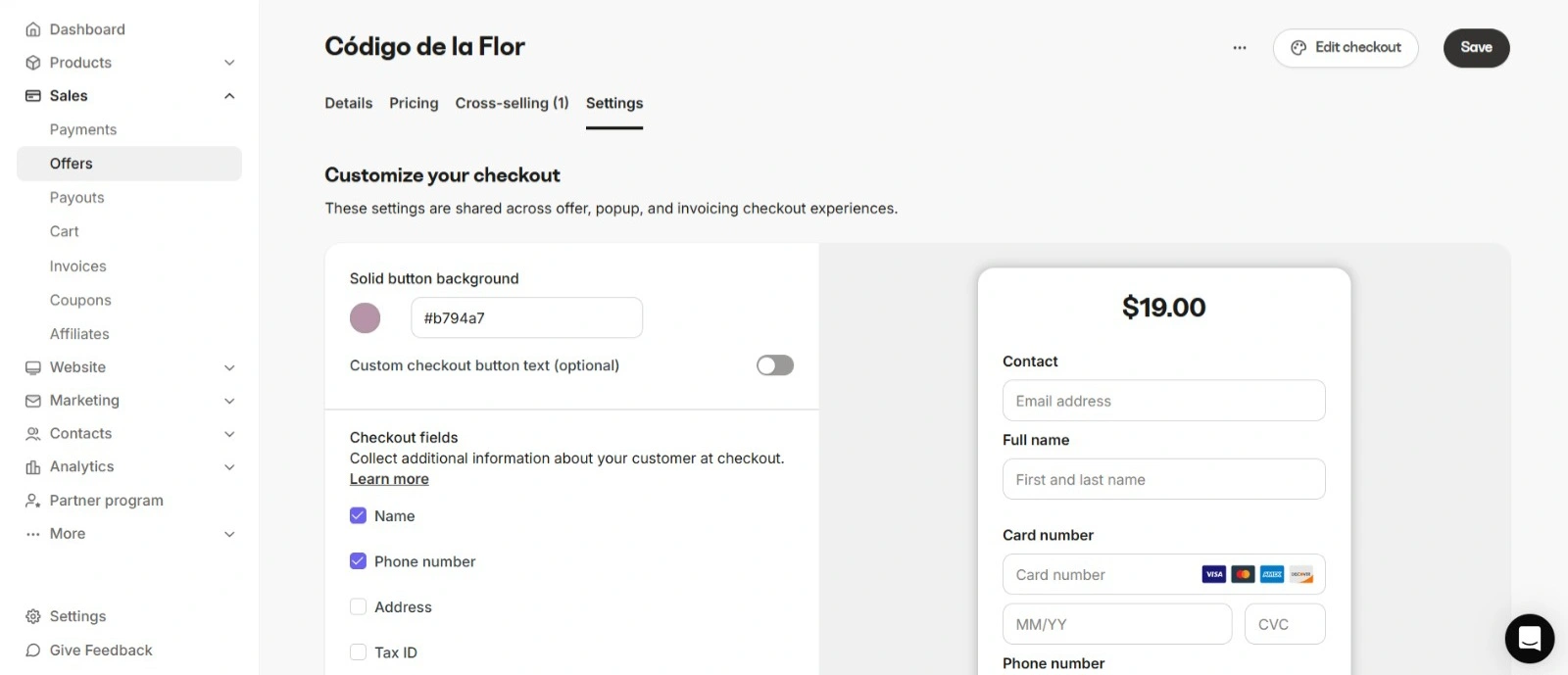Enable custom checkout button text toggle

point(774,365)
